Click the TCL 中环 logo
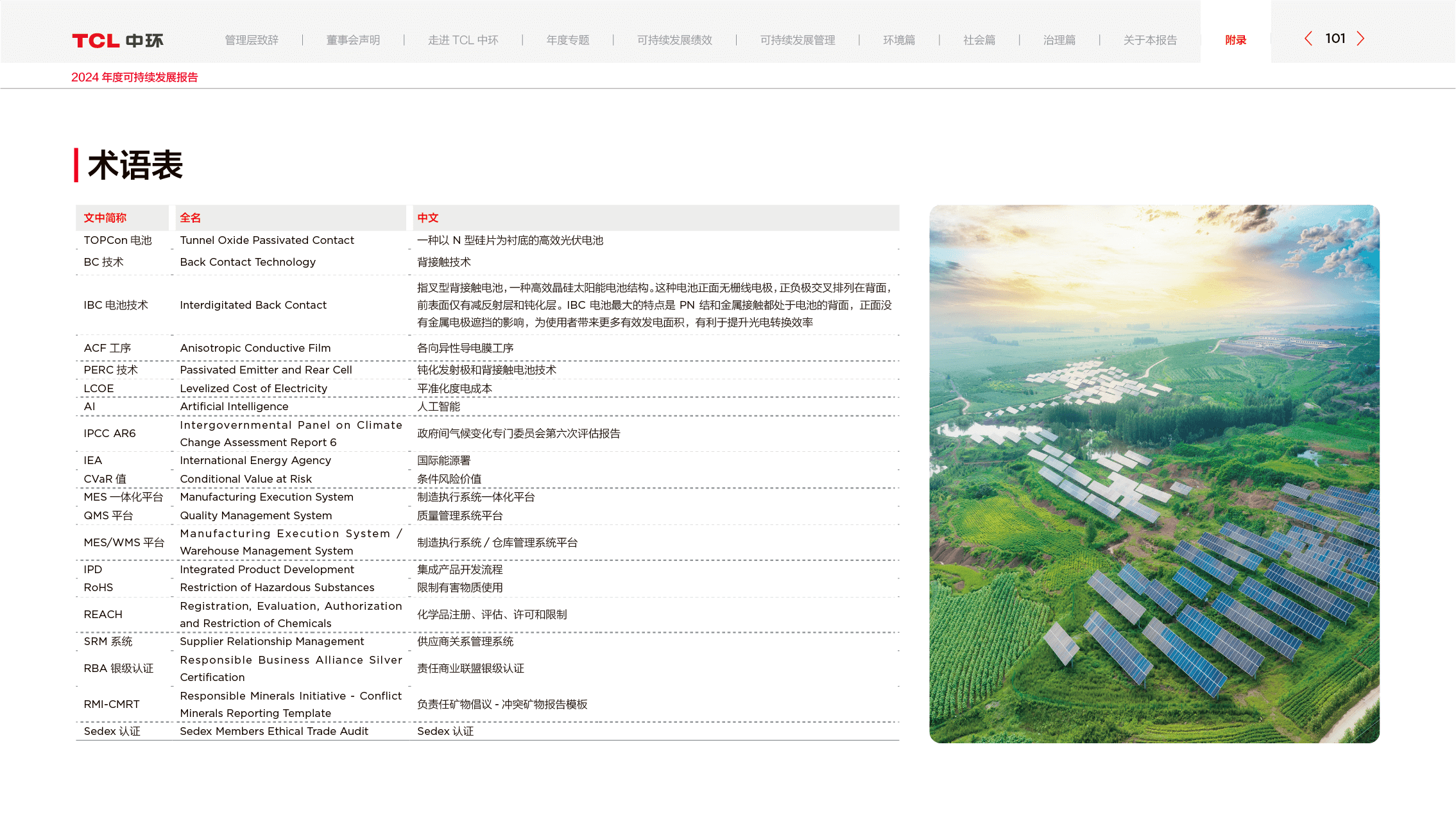The width and height of the screenshot is (1456, 819). tap(117, 40)
